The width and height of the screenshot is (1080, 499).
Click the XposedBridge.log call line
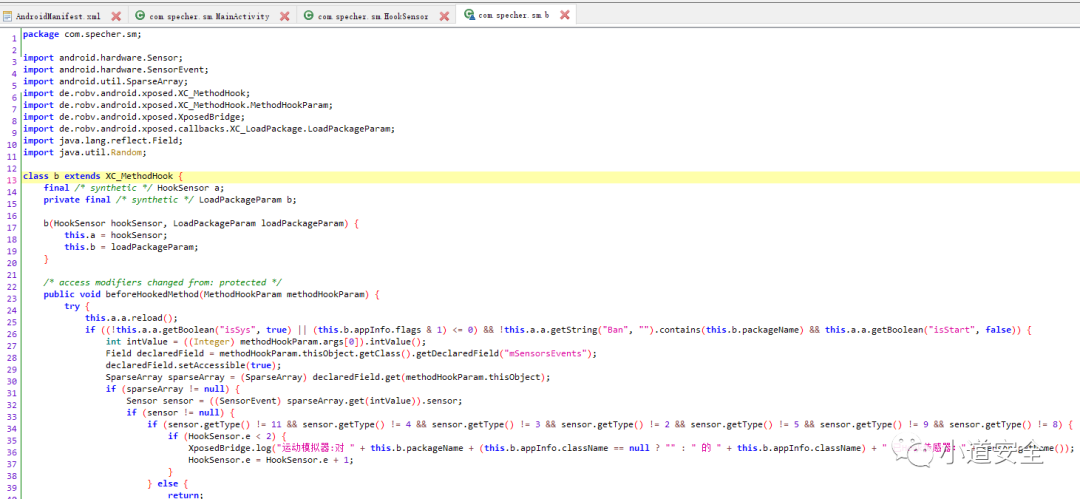click(630, 447)
